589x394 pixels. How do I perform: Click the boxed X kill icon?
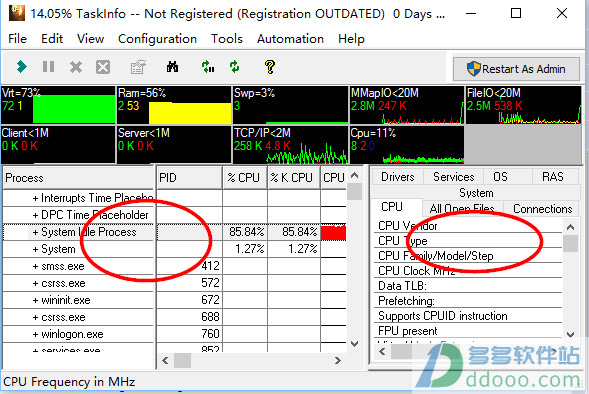(x=103, y=67)
